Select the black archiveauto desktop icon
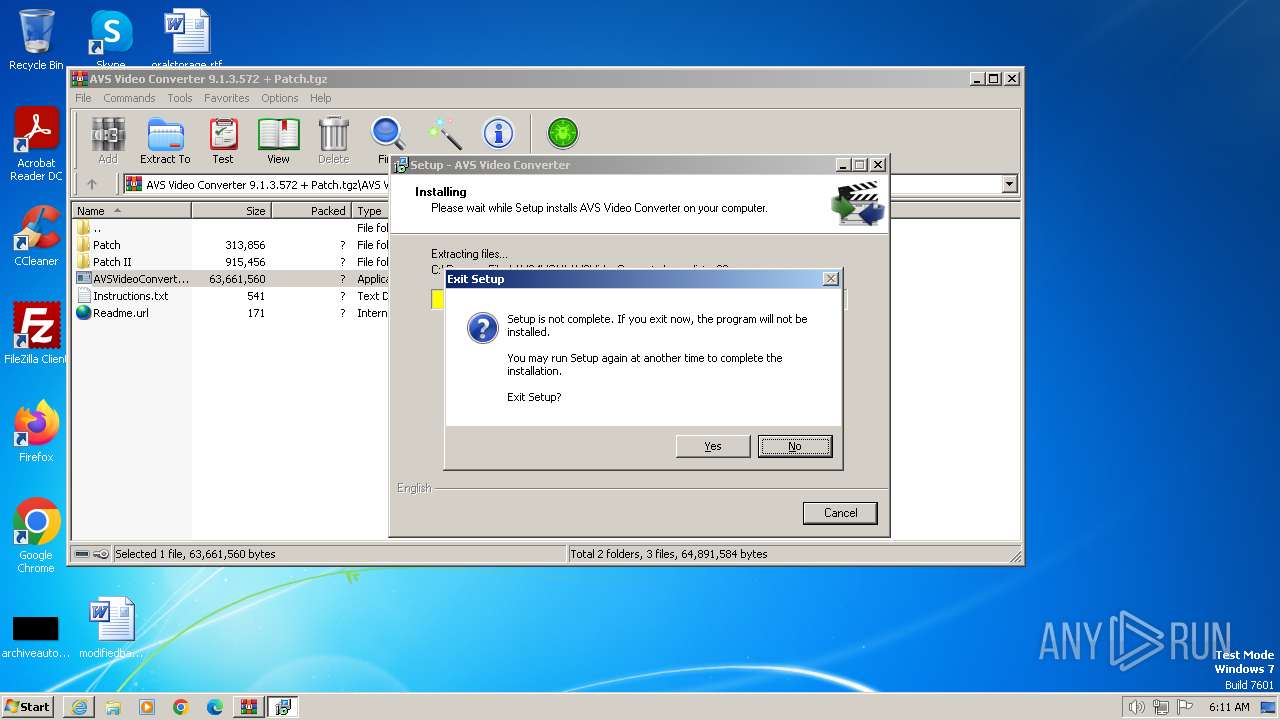The image size is (1280, 720). (x=35, y=636)
